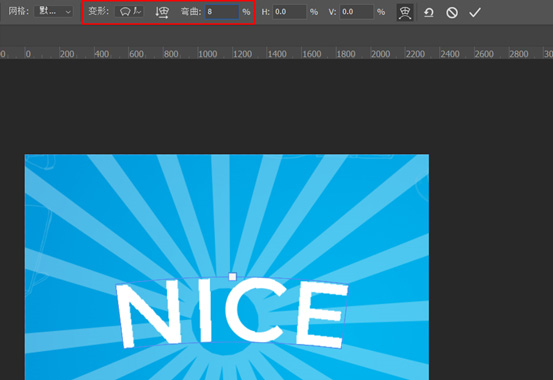Cancel the transform with the circle-slash icon
This screenshot has height=380, width=553.
coord(452,13)
